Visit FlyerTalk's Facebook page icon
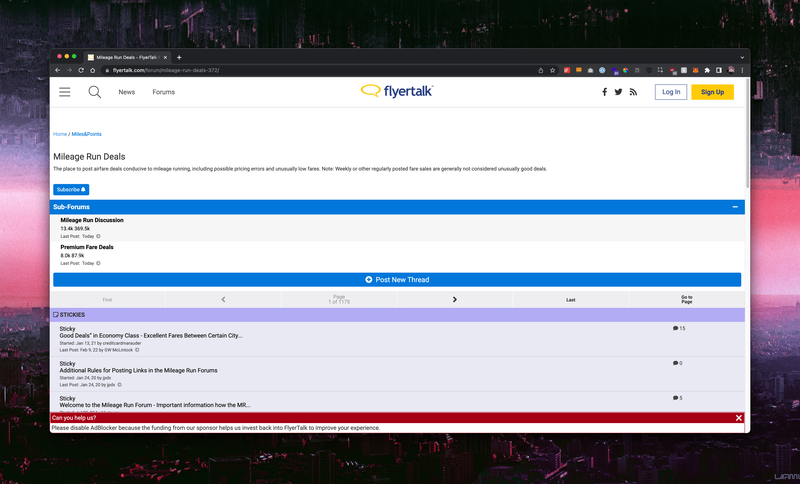 [x=605, y=92]
